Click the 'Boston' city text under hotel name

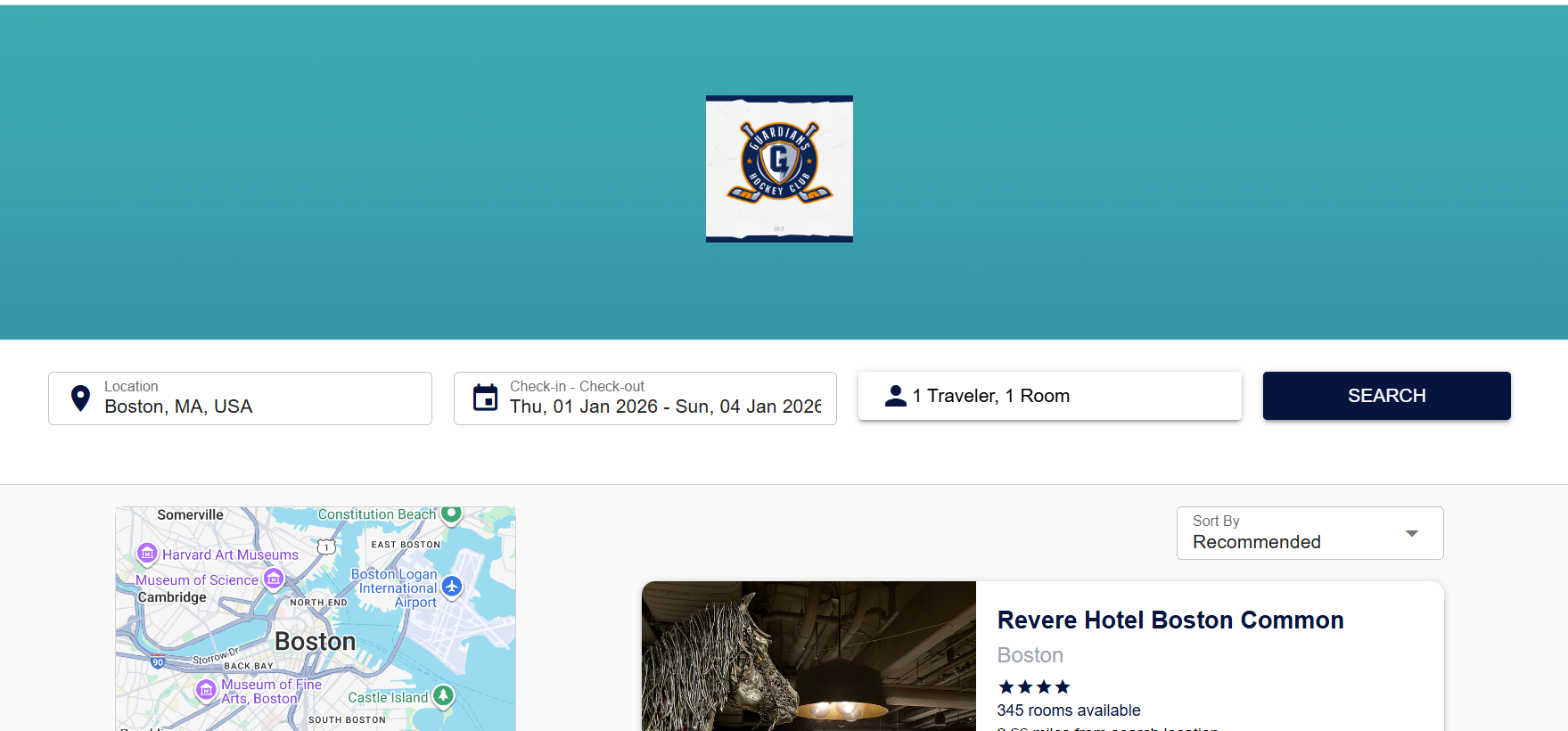(x=1030, y=655)
